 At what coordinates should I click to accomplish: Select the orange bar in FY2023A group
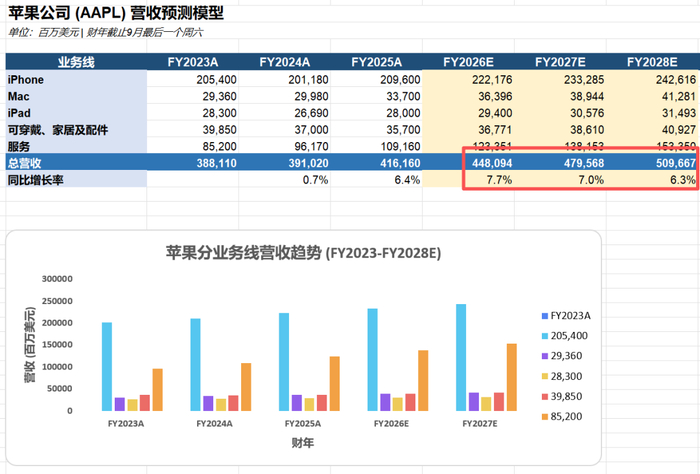point(158,390)
